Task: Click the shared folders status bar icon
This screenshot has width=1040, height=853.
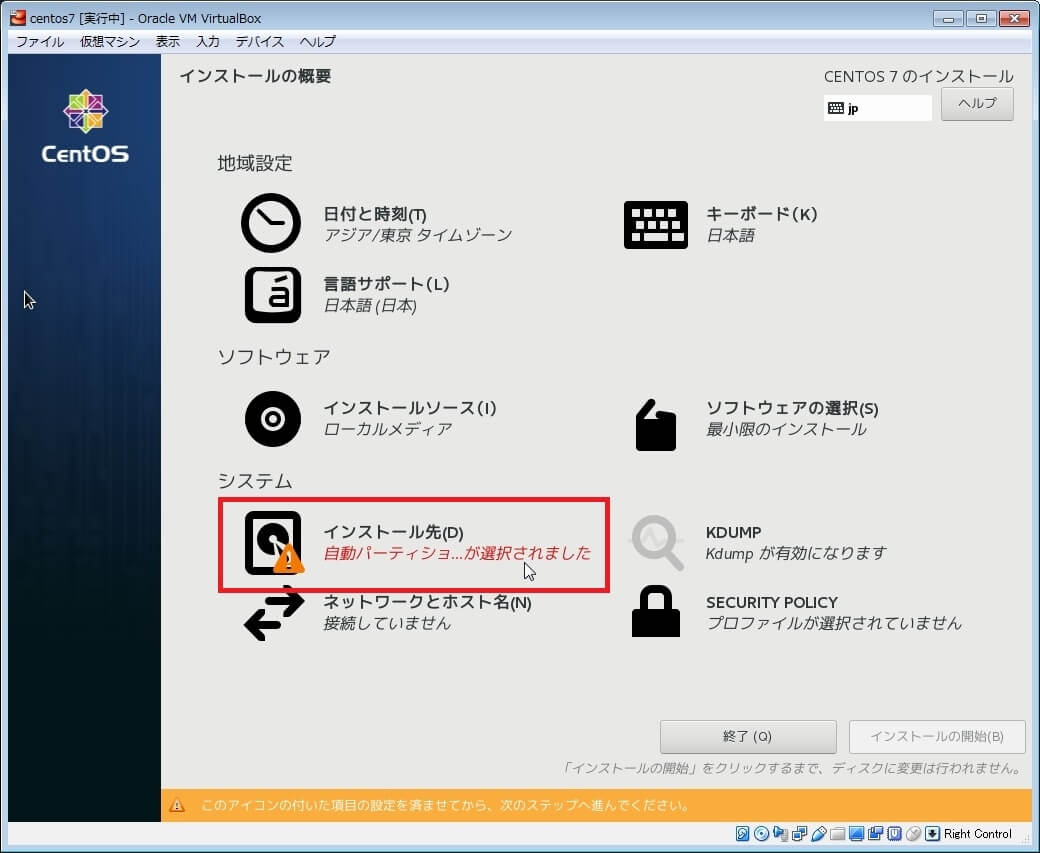Action: click(x=837, y=834)
